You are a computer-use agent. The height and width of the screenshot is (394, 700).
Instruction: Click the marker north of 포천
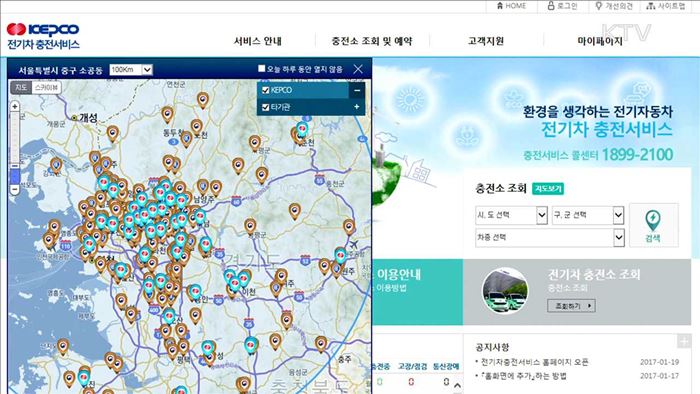[203, 100]
